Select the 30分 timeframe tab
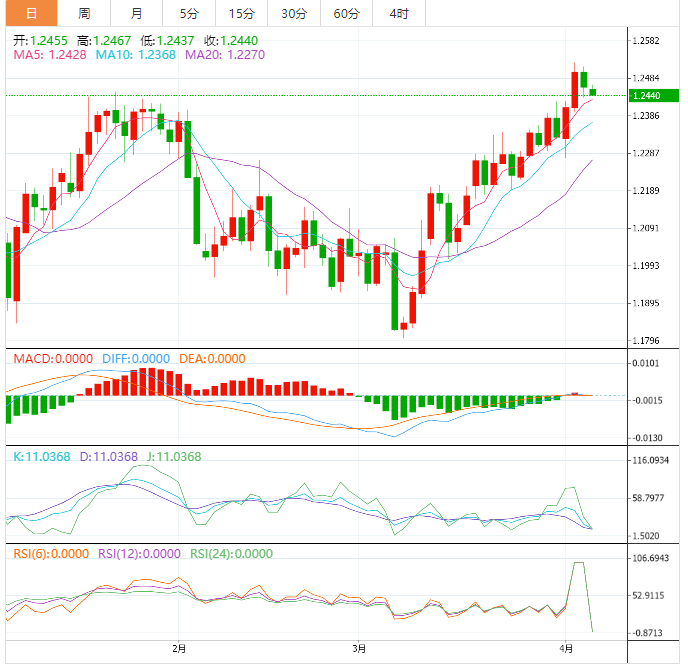 (294, 13)
